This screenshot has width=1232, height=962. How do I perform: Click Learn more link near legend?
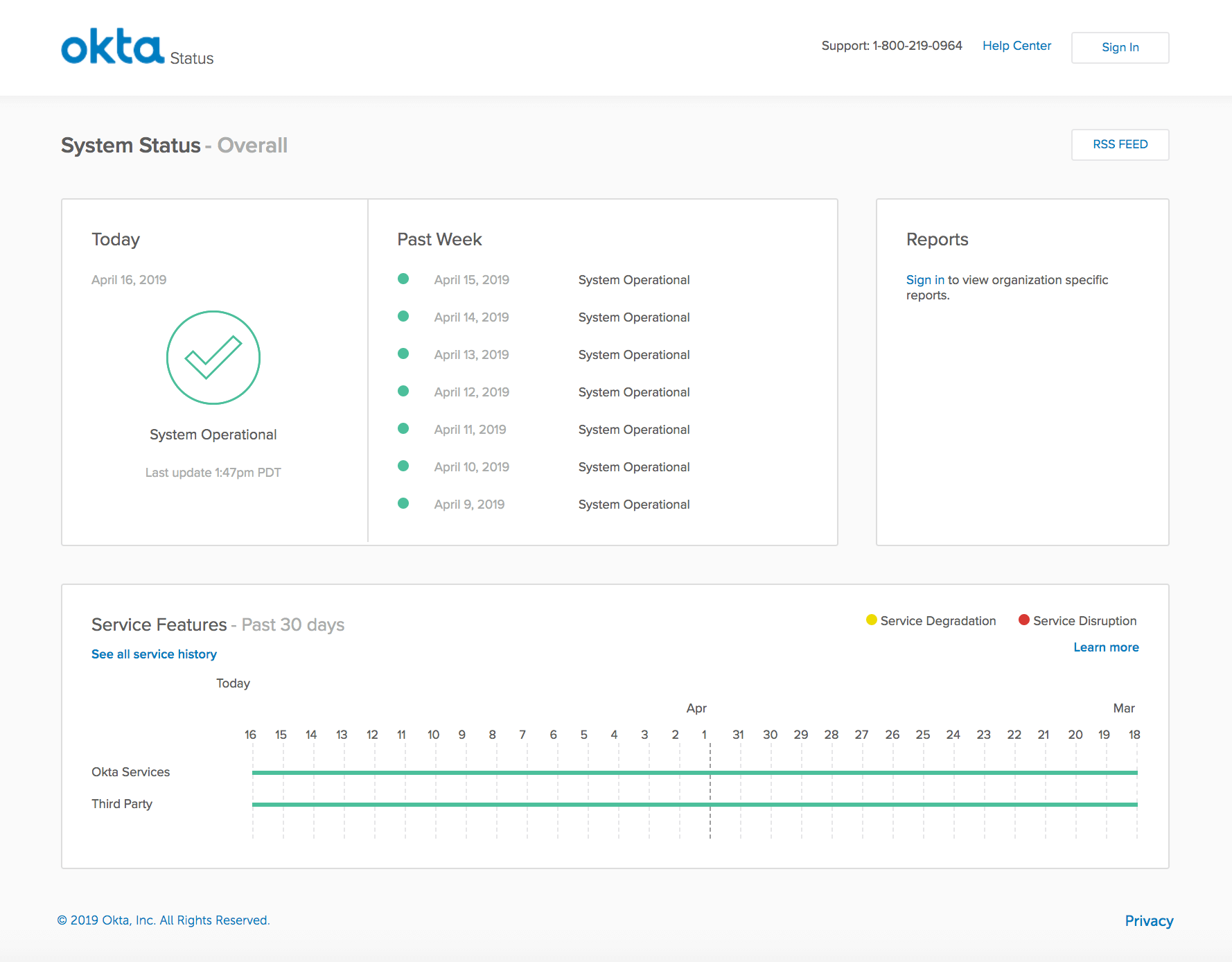pos(1106,647)
